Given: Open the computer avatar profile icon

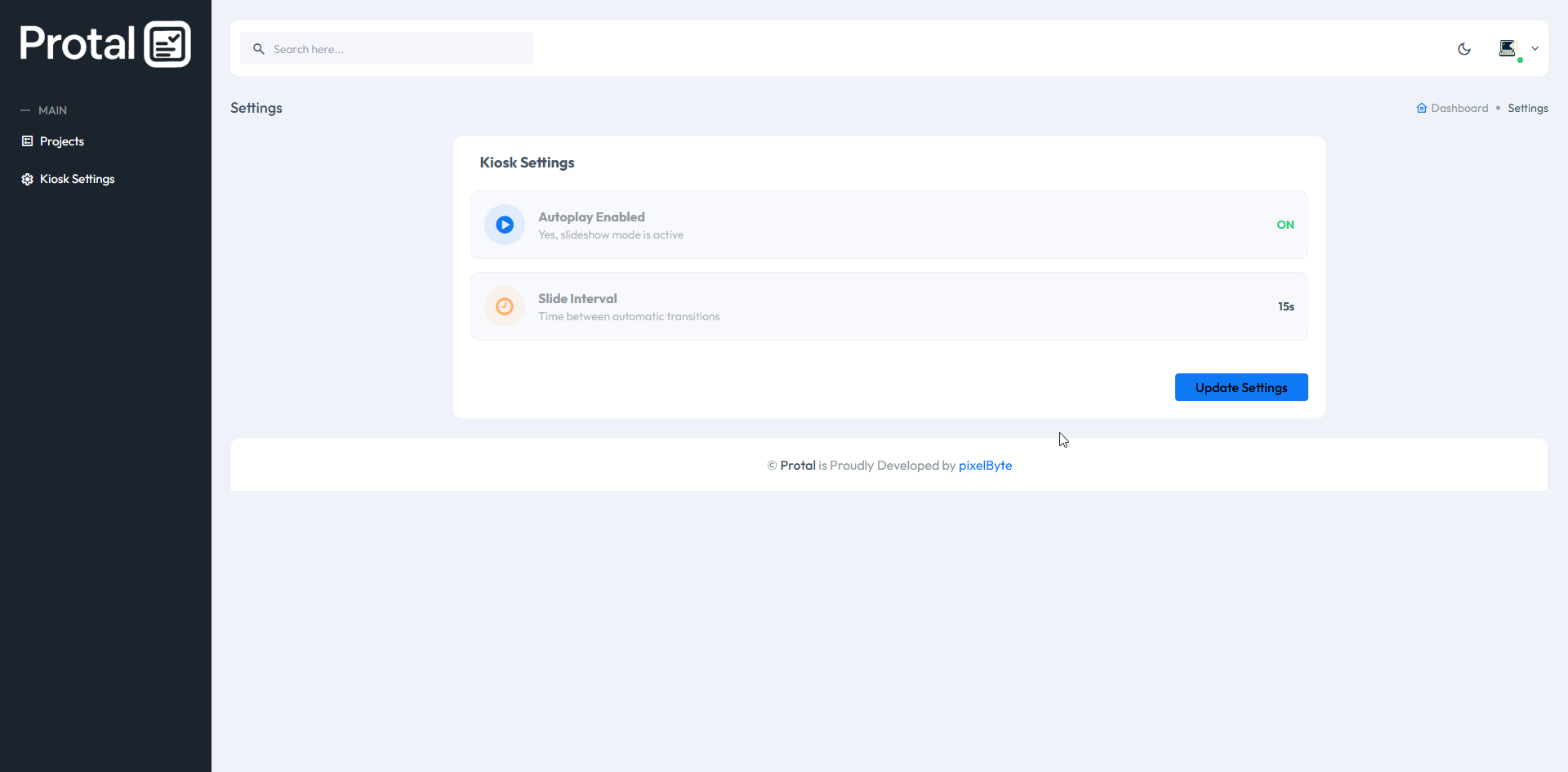Looking at the screenshot, I should tap(1508, 48).
